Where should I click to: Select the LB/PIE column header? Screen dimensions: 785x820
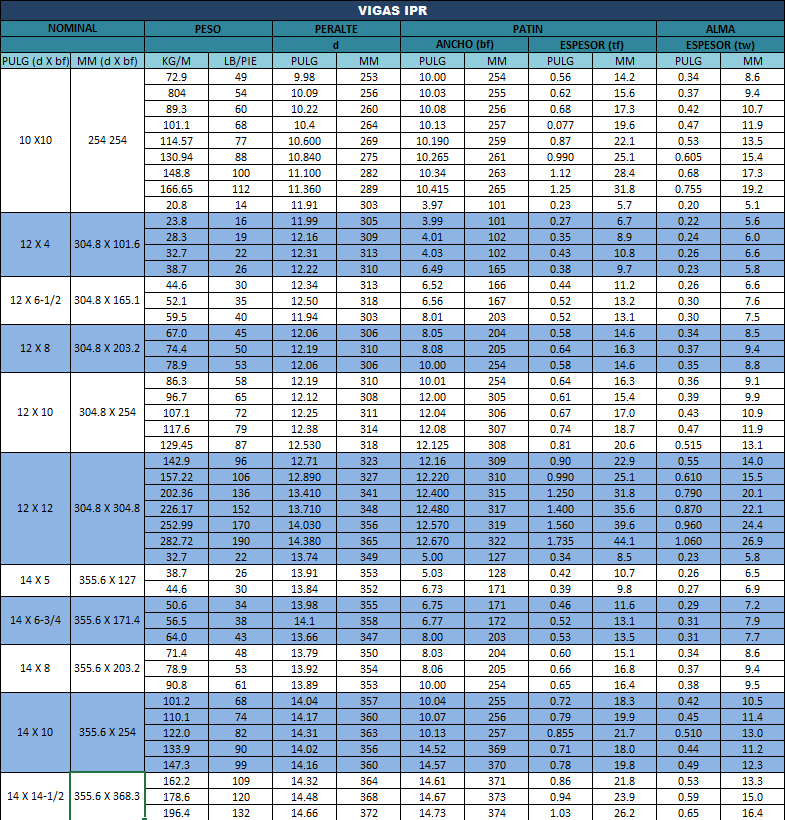pos(240,61)
